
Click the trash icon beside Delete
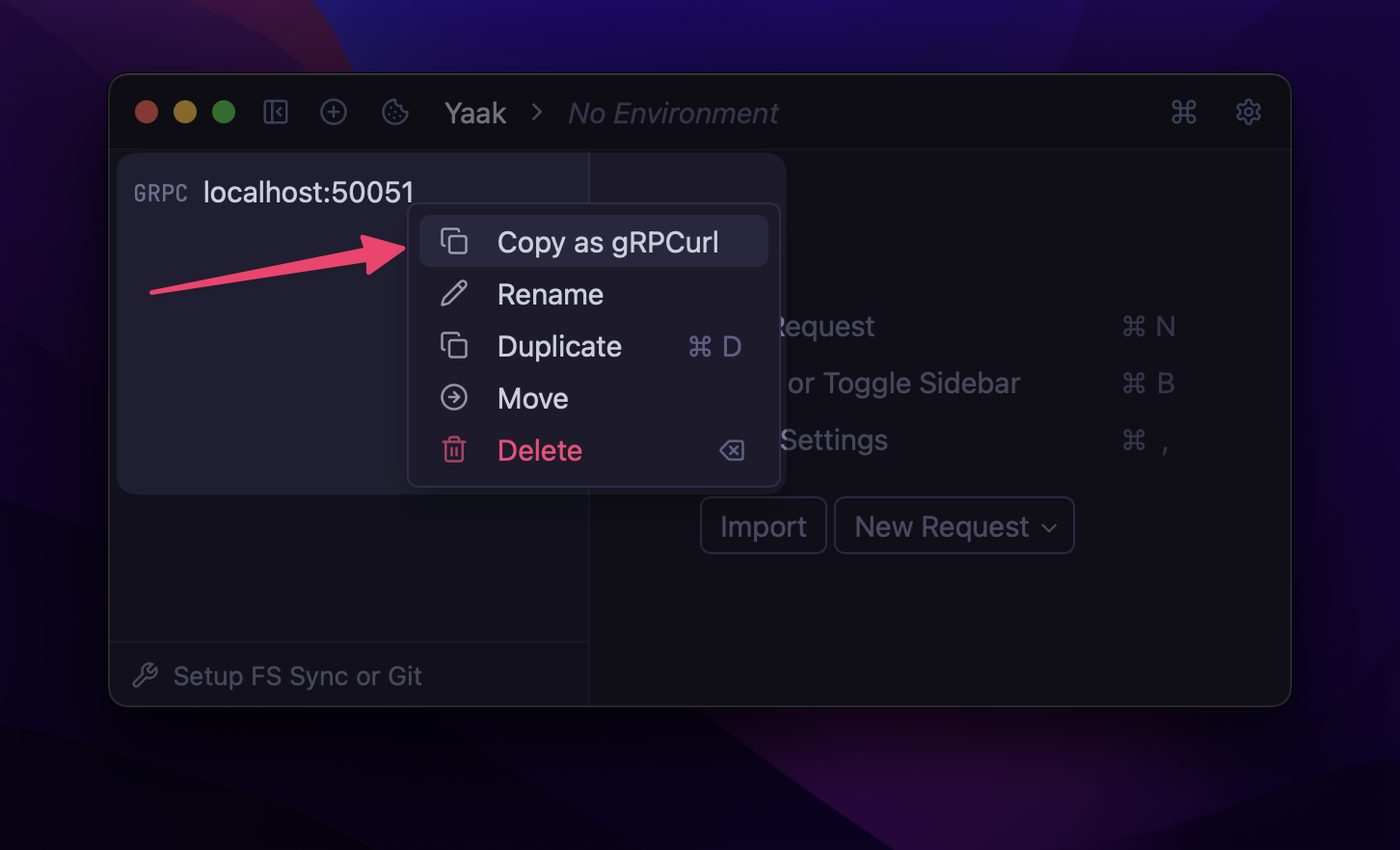[x=454, y=450]
